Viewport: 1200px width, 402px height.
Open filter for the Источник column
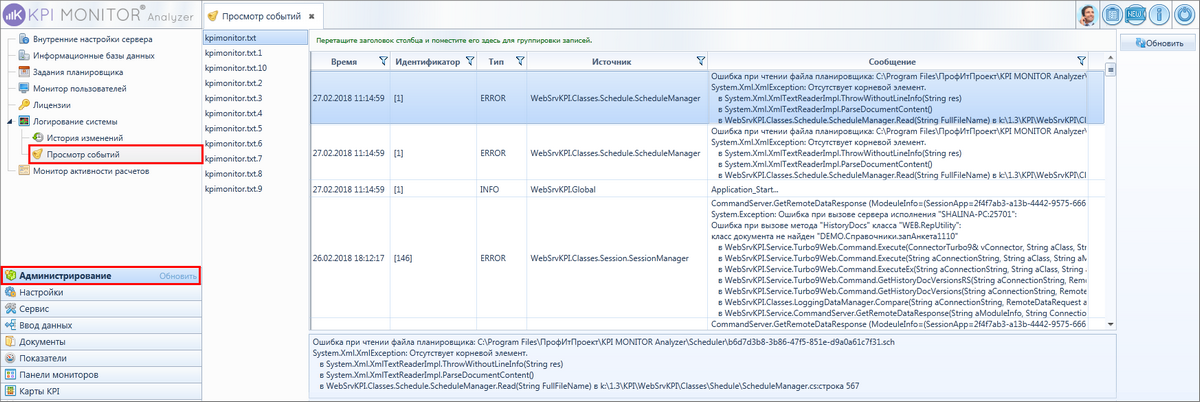700,61
